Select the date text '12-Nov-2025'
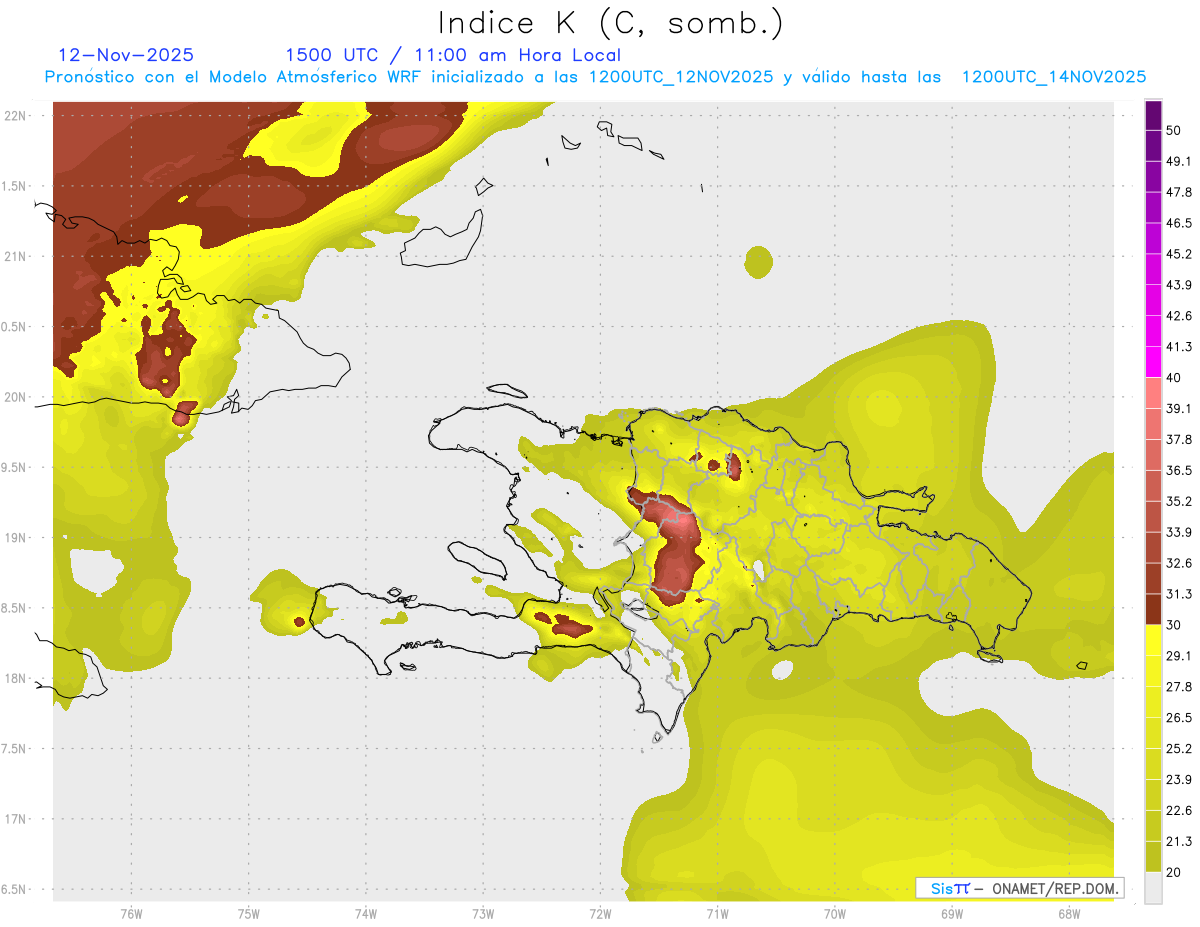This screenshot has width=1200, height=927. click(x=126, y=55)
